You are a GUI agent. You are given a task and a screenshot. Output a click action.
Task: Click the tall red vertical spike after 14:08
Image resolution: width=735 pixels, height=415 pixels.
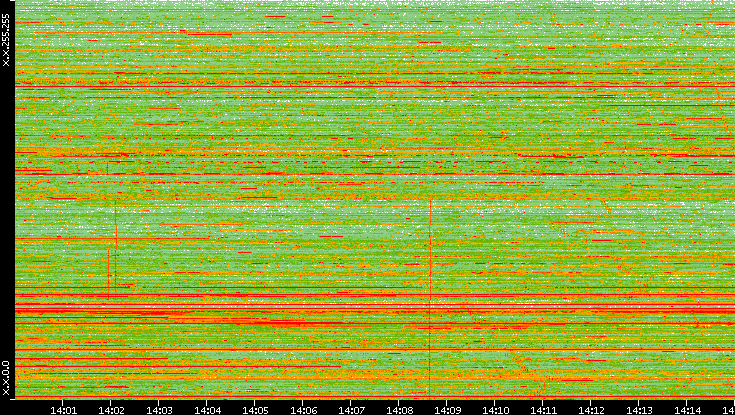click(x=430, y=300)
